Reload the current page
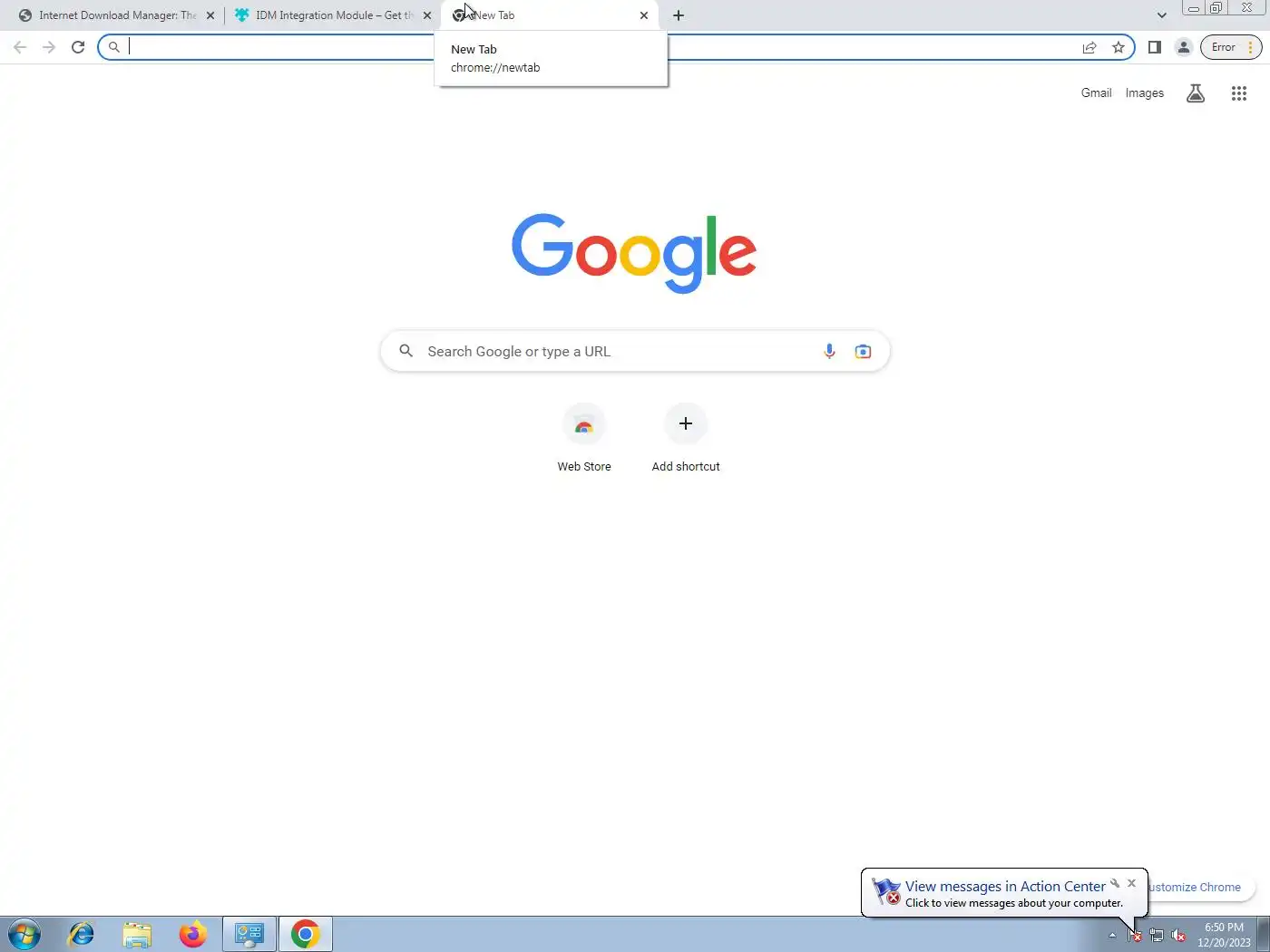 [78, 47]
